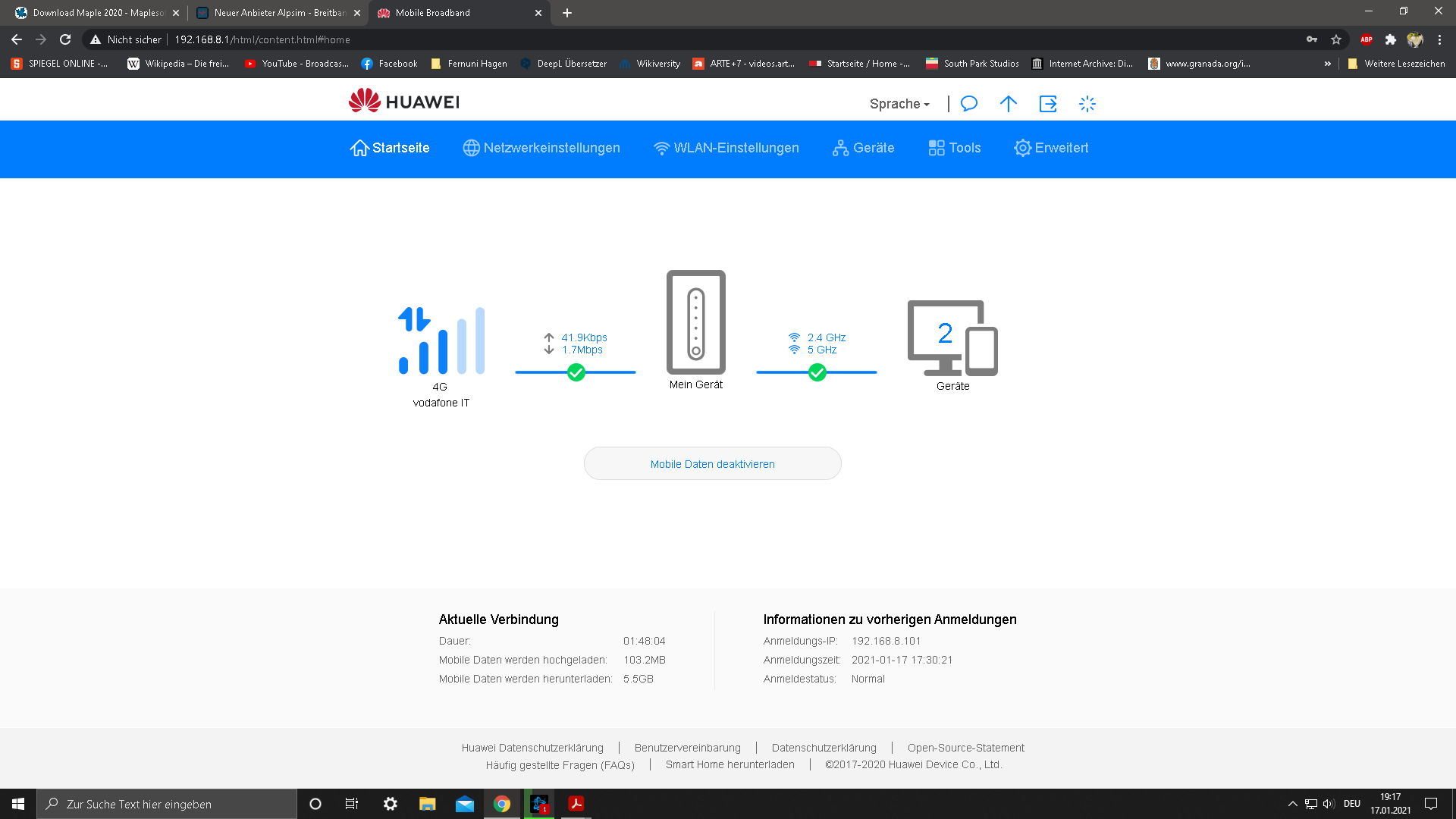Open Häufig gestellte Fragen (FAQs) link
This screenshot has height=819, width=1456.
(560, 765)
